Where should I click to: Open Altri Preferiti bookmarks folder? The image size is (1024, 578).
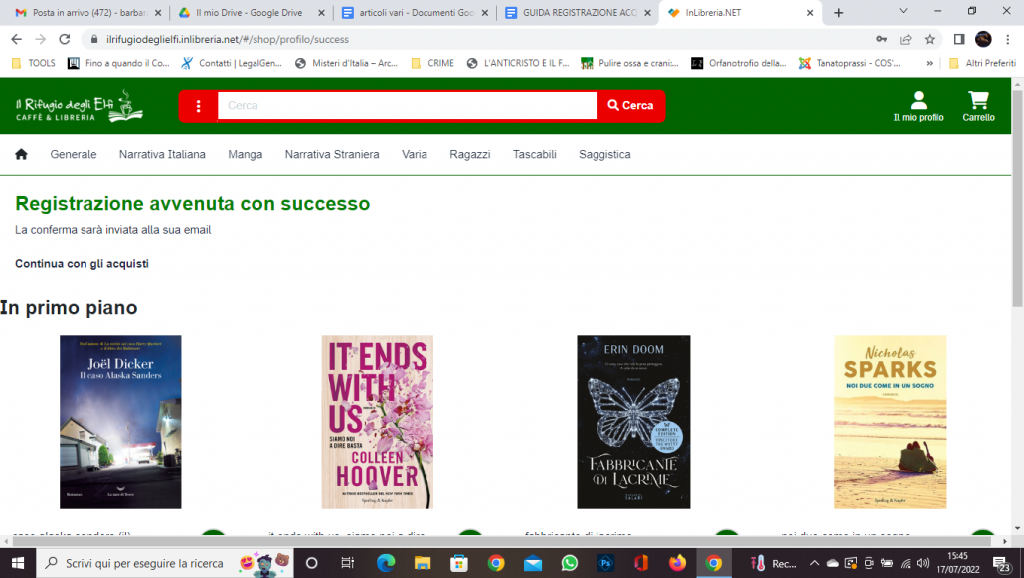pyautogui.click(x=983, y=63)
